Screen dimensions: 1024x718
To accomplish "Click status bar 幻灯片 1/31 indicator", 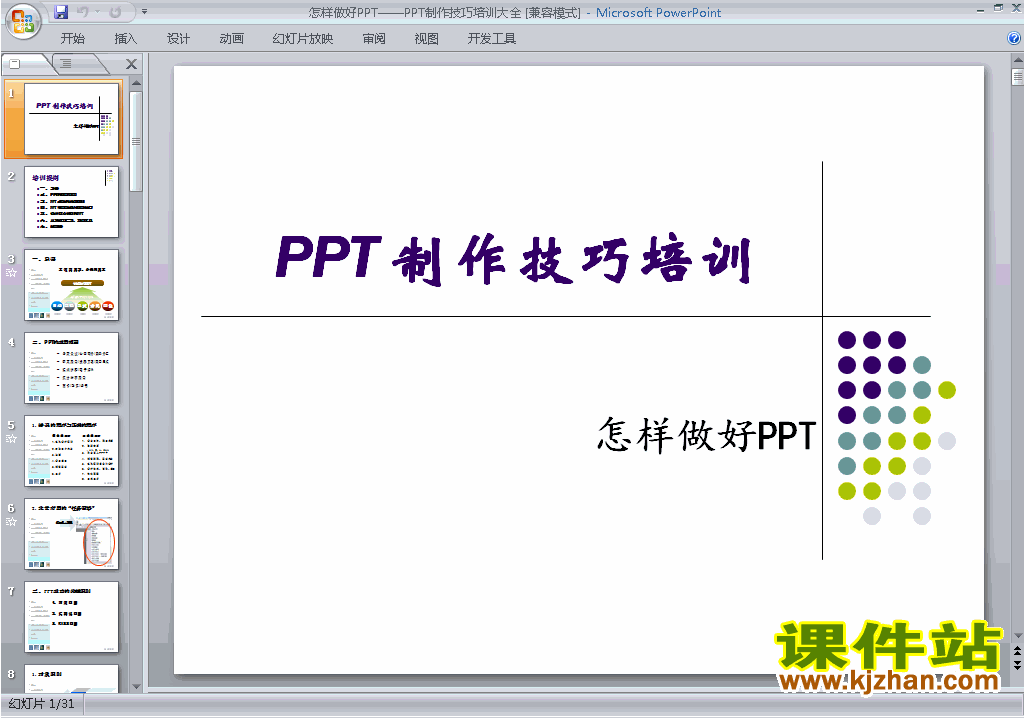I will pyautogui.click(x=42, y=704).
